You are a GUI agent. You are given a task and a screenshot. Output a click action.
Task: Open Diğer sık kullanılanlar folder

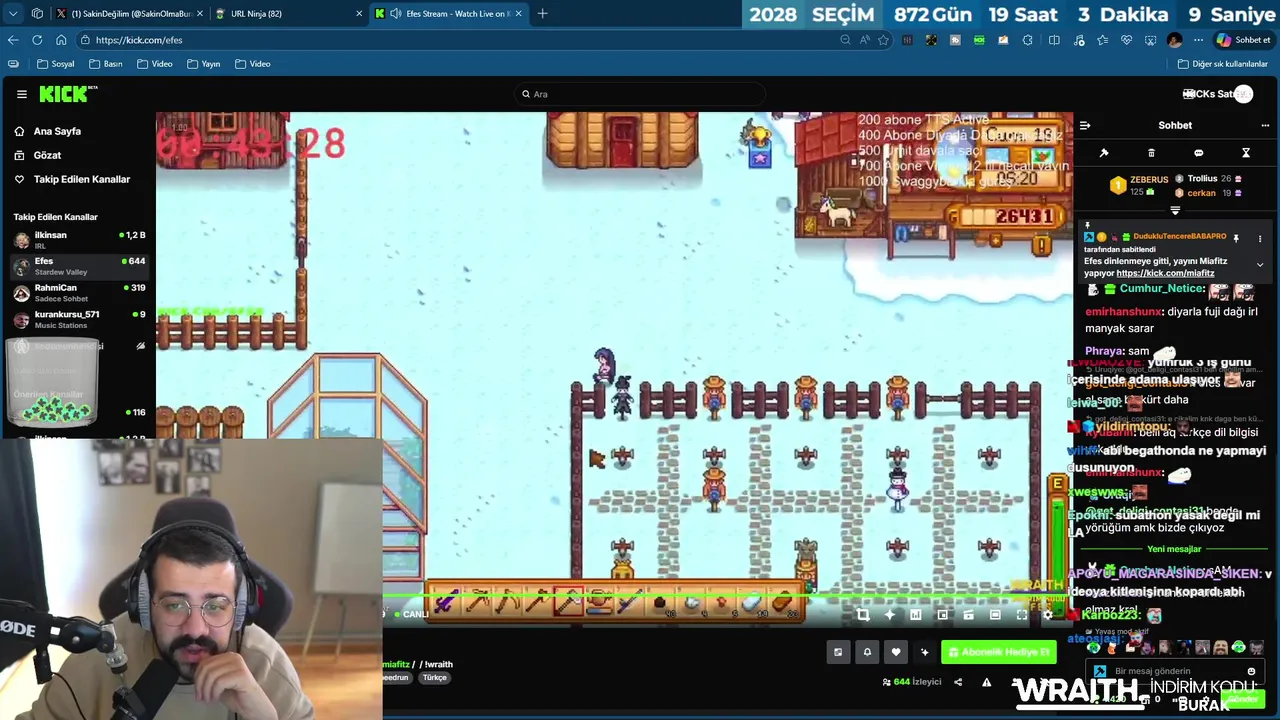pyautogui.click(x=1223, y=64)
